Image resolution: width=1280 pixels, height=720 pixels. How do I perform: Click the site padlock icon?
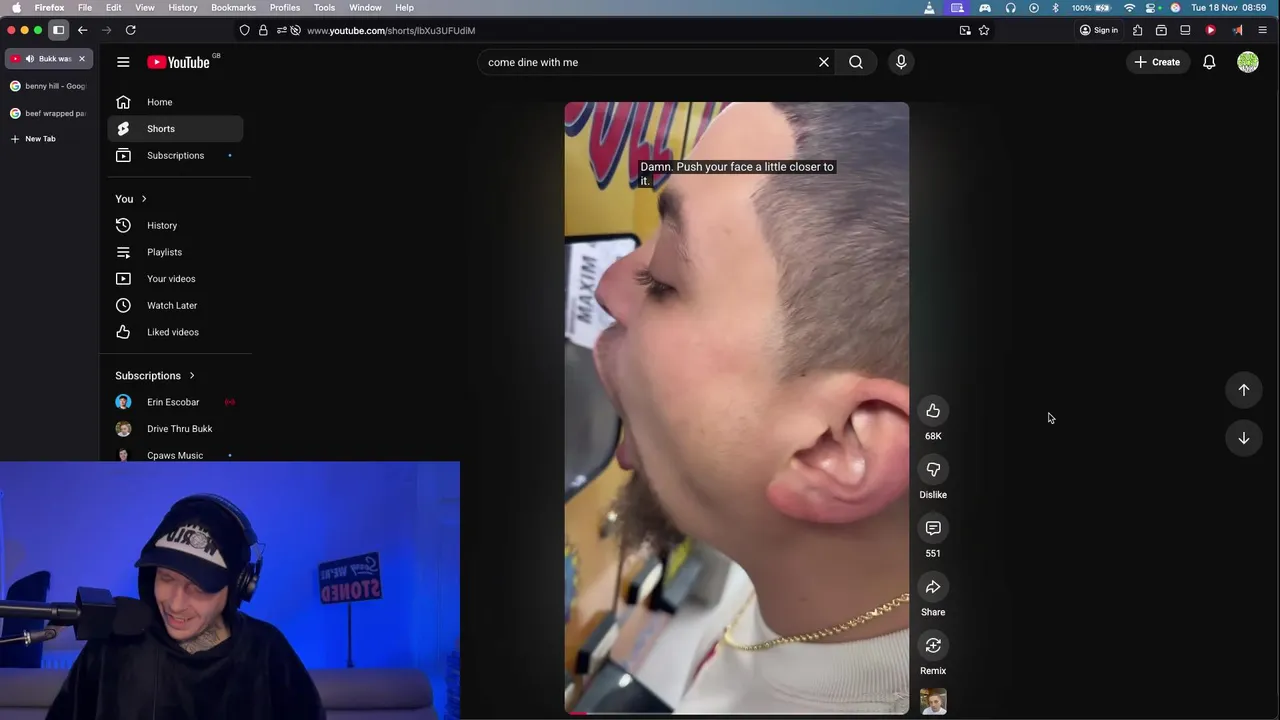point(263,30)
